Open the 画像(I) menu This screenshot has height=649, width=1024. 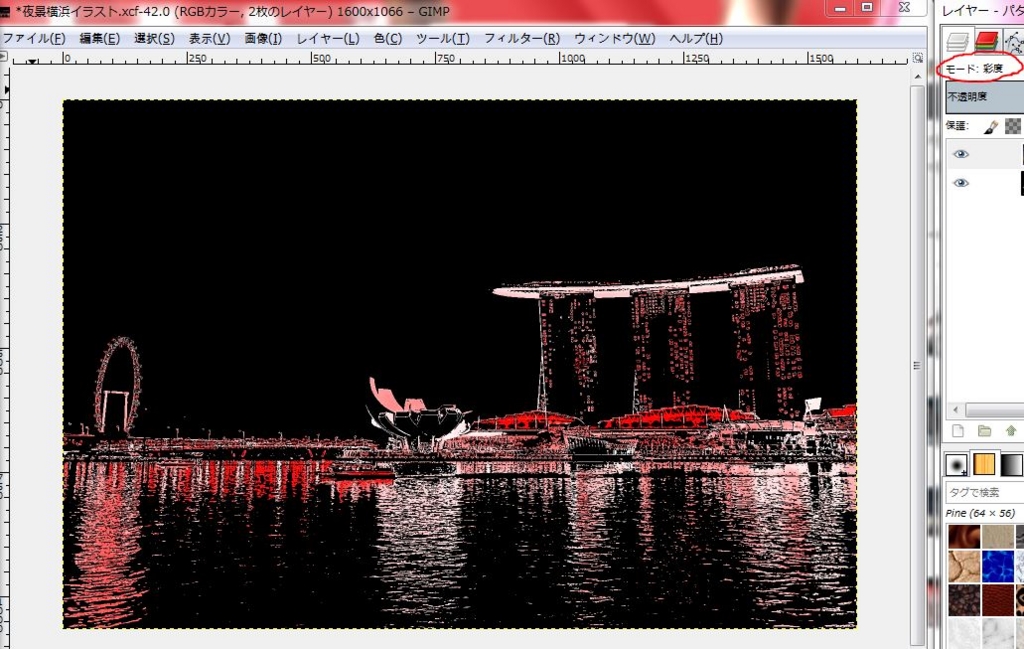pyautogui.click(x=263, y=39)
